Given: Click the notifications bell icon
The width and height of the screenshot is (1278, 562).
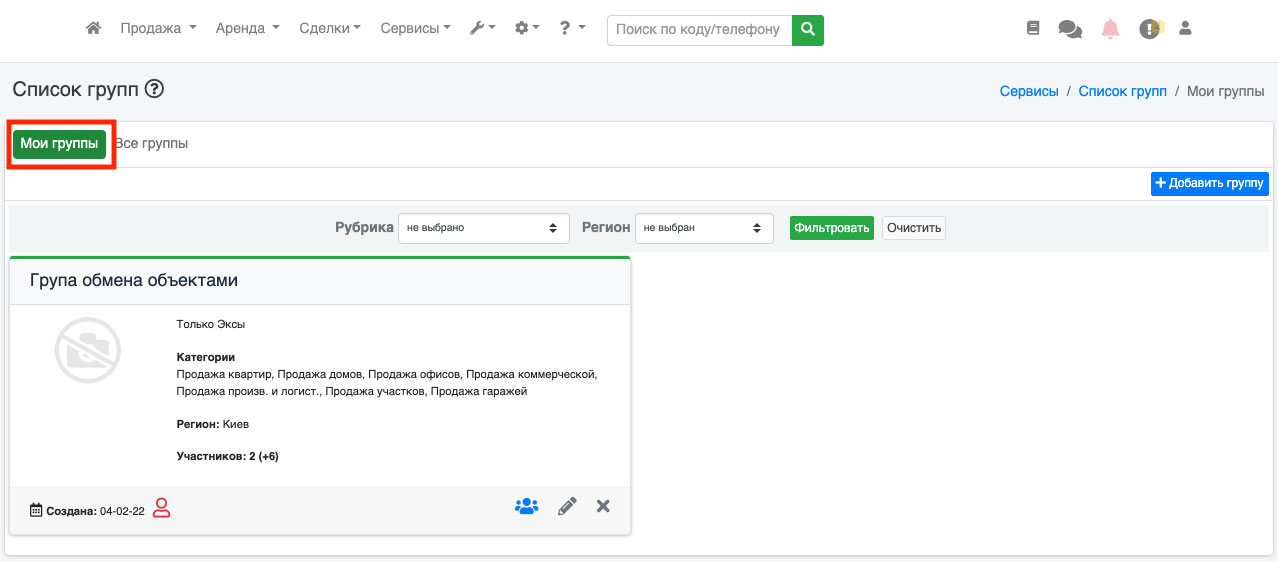Looking at the screenshot, I should tap(1110, 29).
